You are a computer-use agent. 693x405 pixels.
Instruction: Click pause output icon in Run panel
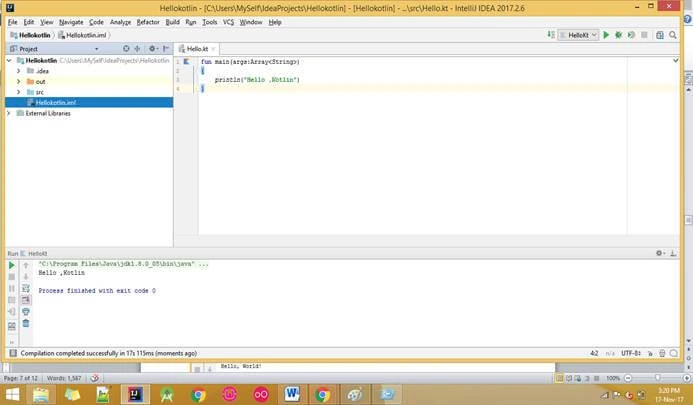tap(12, 288)
